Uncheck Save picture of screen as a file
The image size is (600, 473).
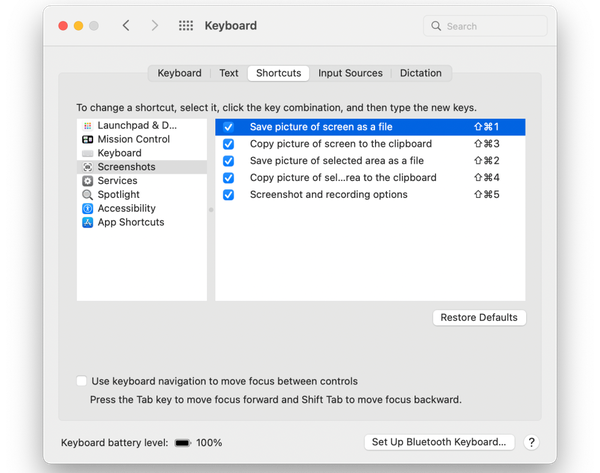coord(229,127)
